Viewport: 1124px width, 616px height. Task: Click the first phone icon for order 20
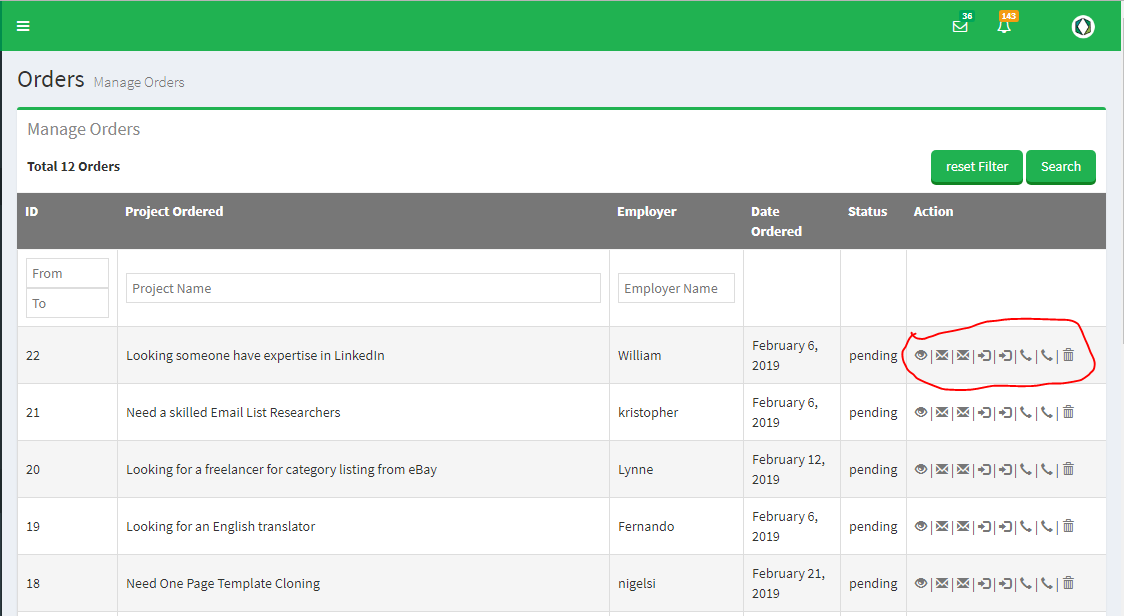pyautogui.click(x=1026, y=469)
